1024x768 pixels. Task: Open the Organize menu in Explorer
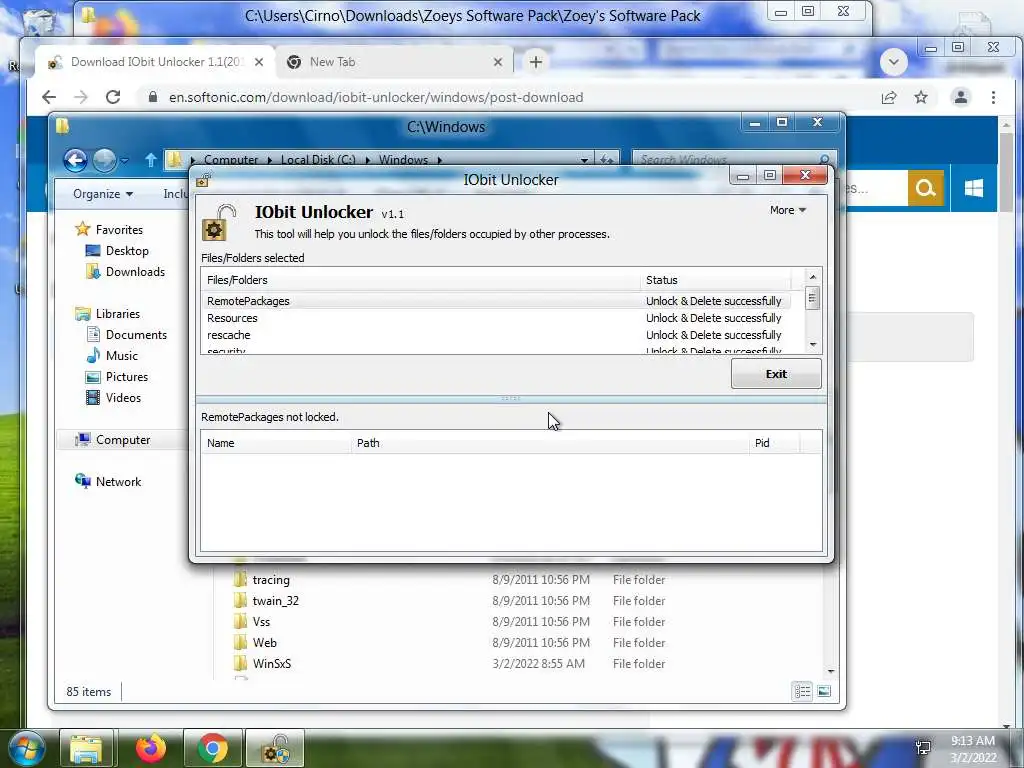click(x=103, y=194)
